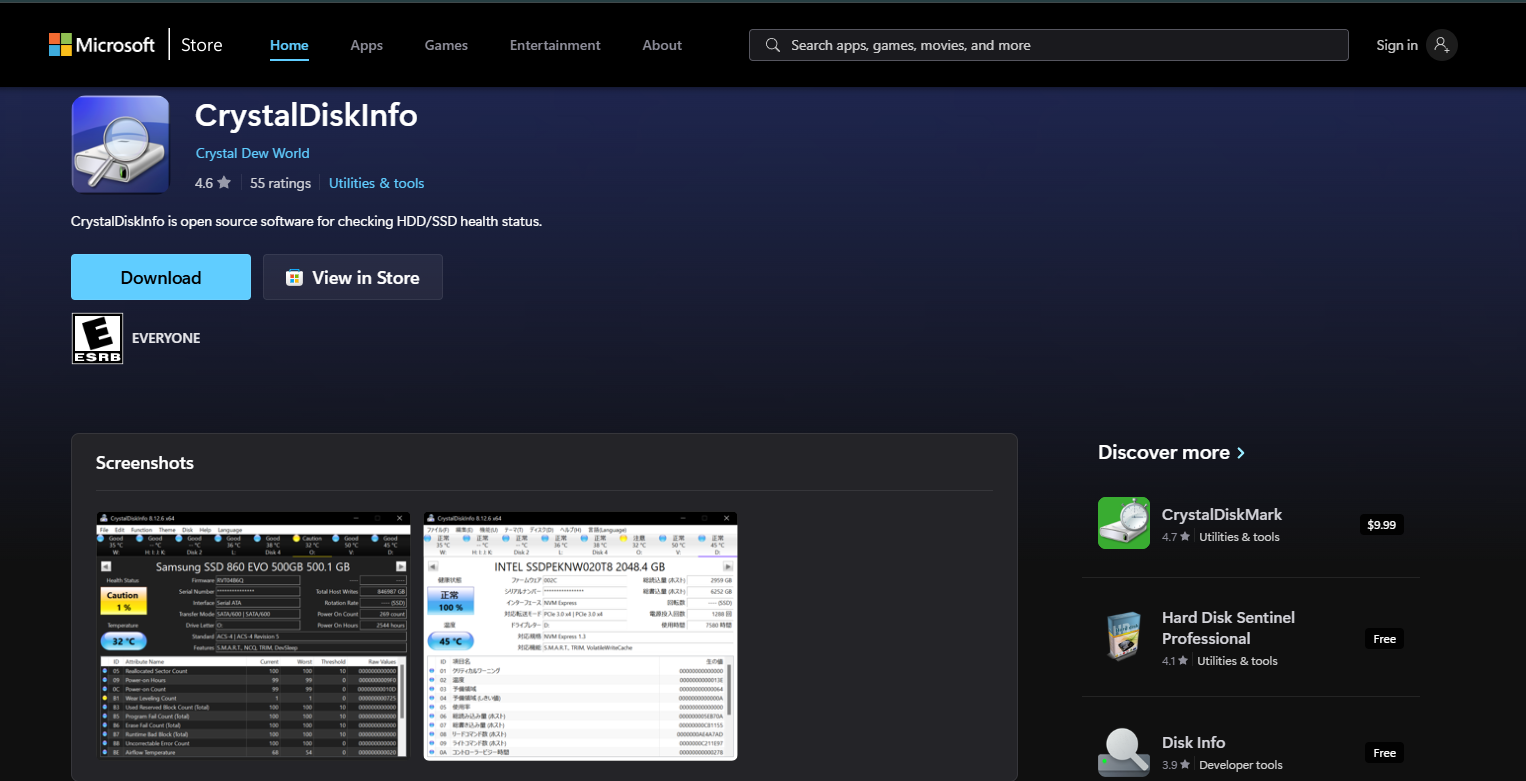Click the ESRB Everyone rating badge
1526x781 pixels.
pos(97,338)
